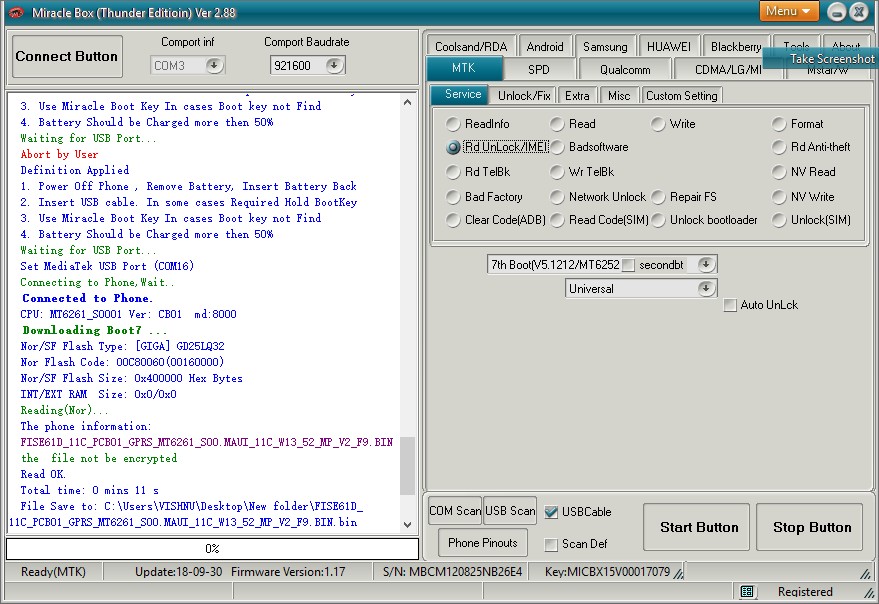Click 'Downloading Boot7 ...' log line
The width and height of the screenshot is (879, 604).
(x=94, y=330)
